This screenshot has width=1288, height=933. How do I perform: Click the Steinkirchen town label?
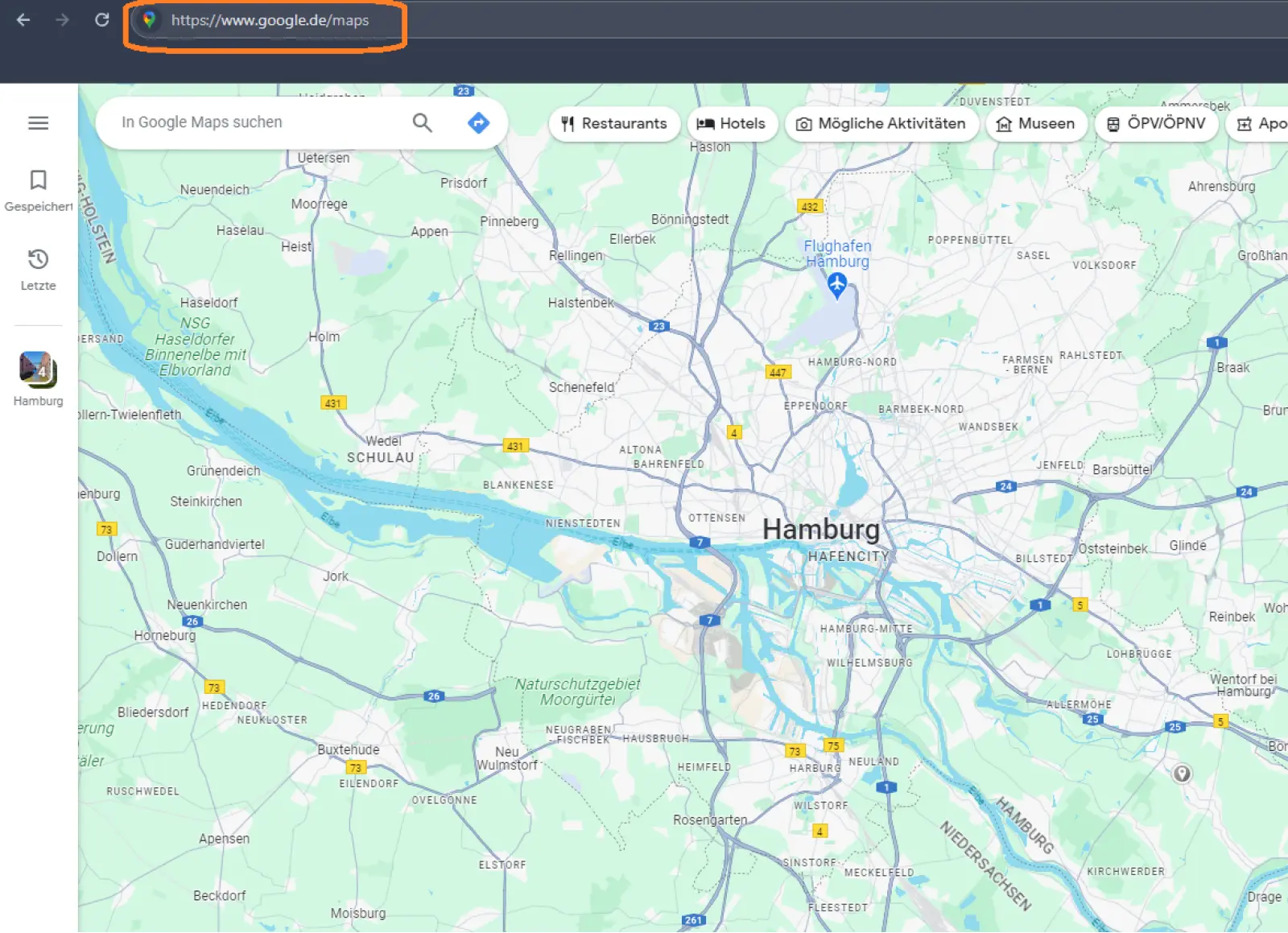point(206,502)
